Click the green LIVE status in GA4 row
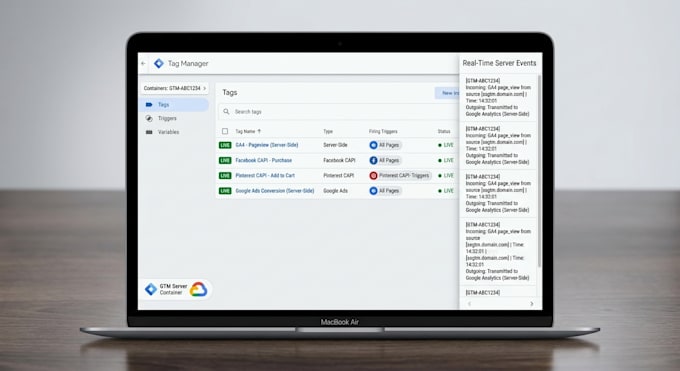Viewport: 680px width, 371px height. tap(446, 145)
